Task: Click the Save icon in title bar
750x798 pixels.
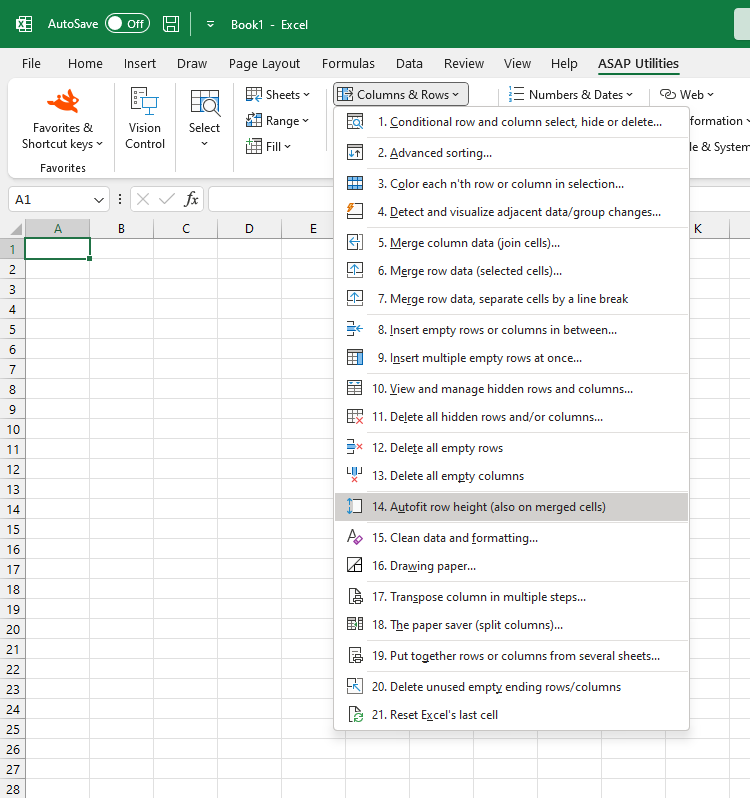Action: pyautogui.click(x=171, y=24)
